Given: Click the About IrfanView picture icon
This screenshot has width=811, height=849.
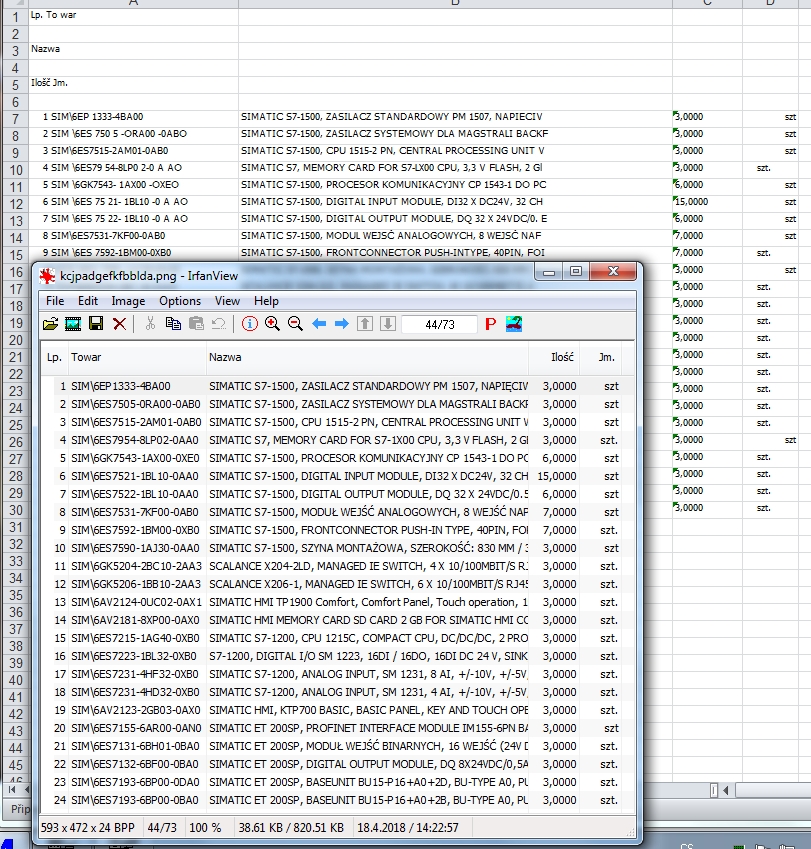Looking at the screenshot, I should pos(514,324).
